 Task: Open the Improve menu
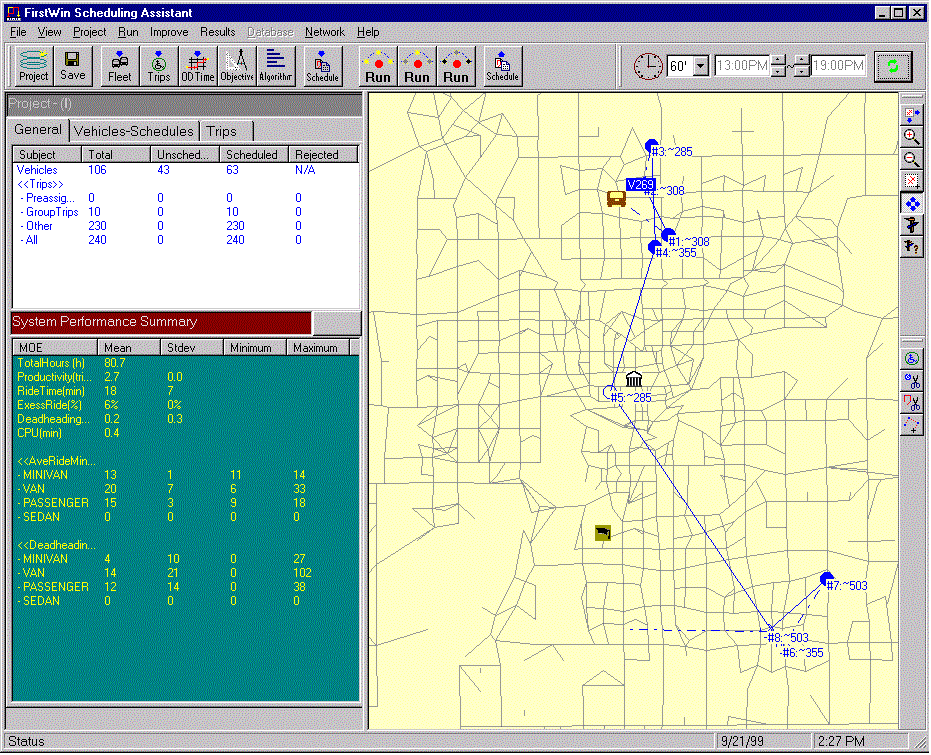coord(169,32)
